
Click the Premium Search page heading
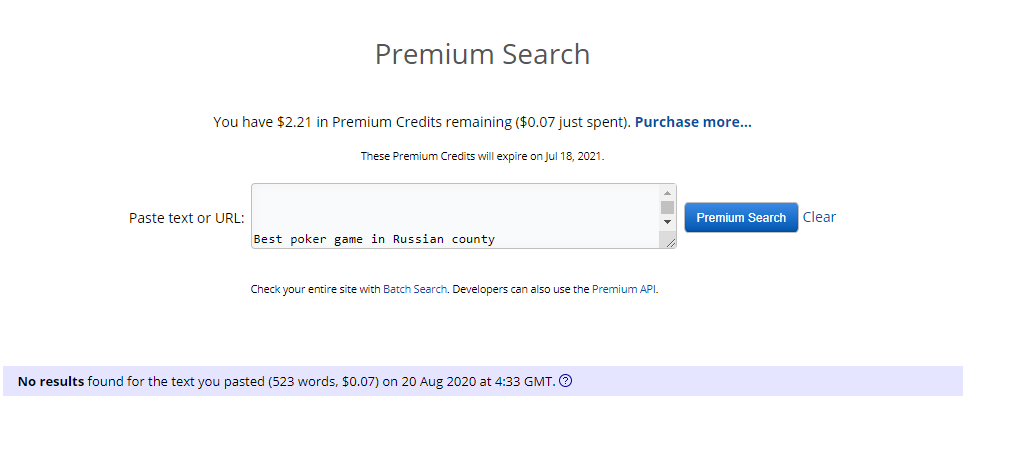[482, 54]
